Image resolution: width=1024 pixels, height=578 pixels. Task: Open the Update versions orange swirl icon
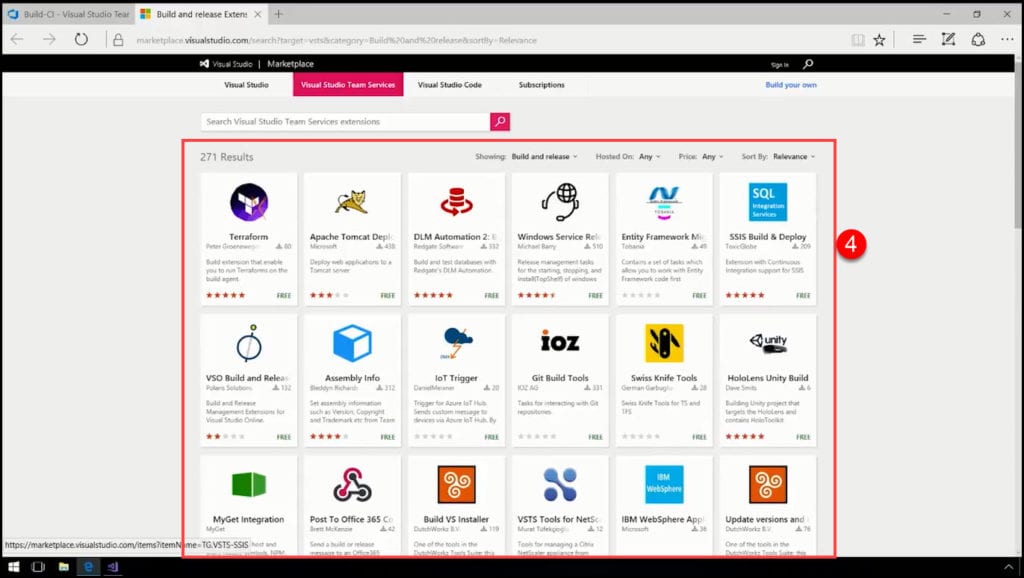coord(768,485)
